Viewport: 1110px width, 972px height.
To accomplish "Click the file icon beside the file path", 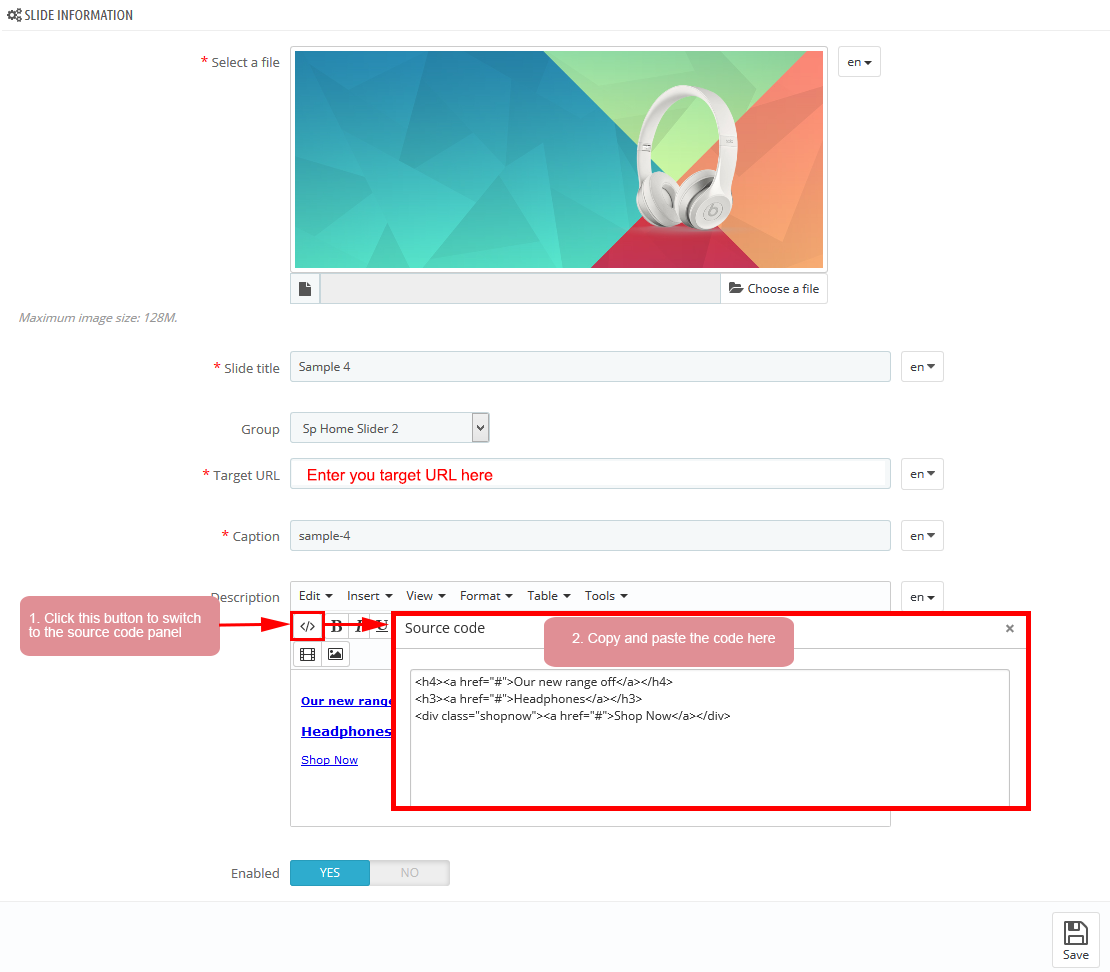I will click(x=305, y=289).
